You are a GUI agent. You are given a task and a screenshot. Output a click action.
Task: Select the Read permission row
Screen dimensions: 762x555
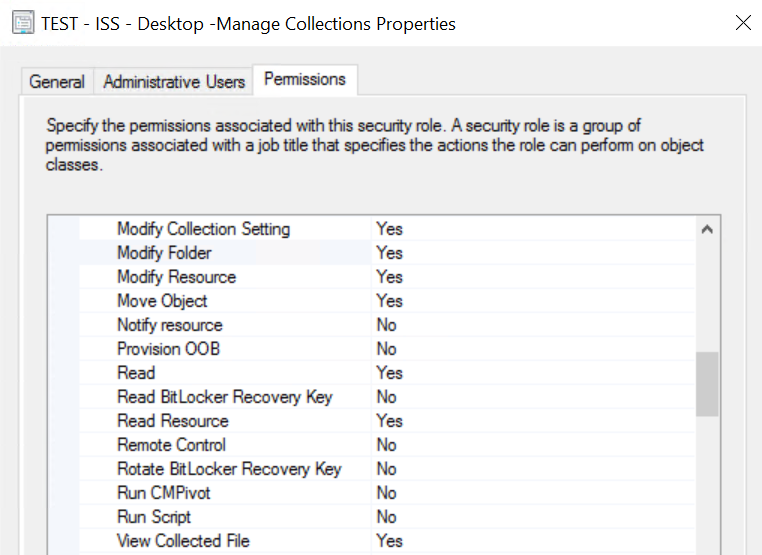[x=387, y=373]
